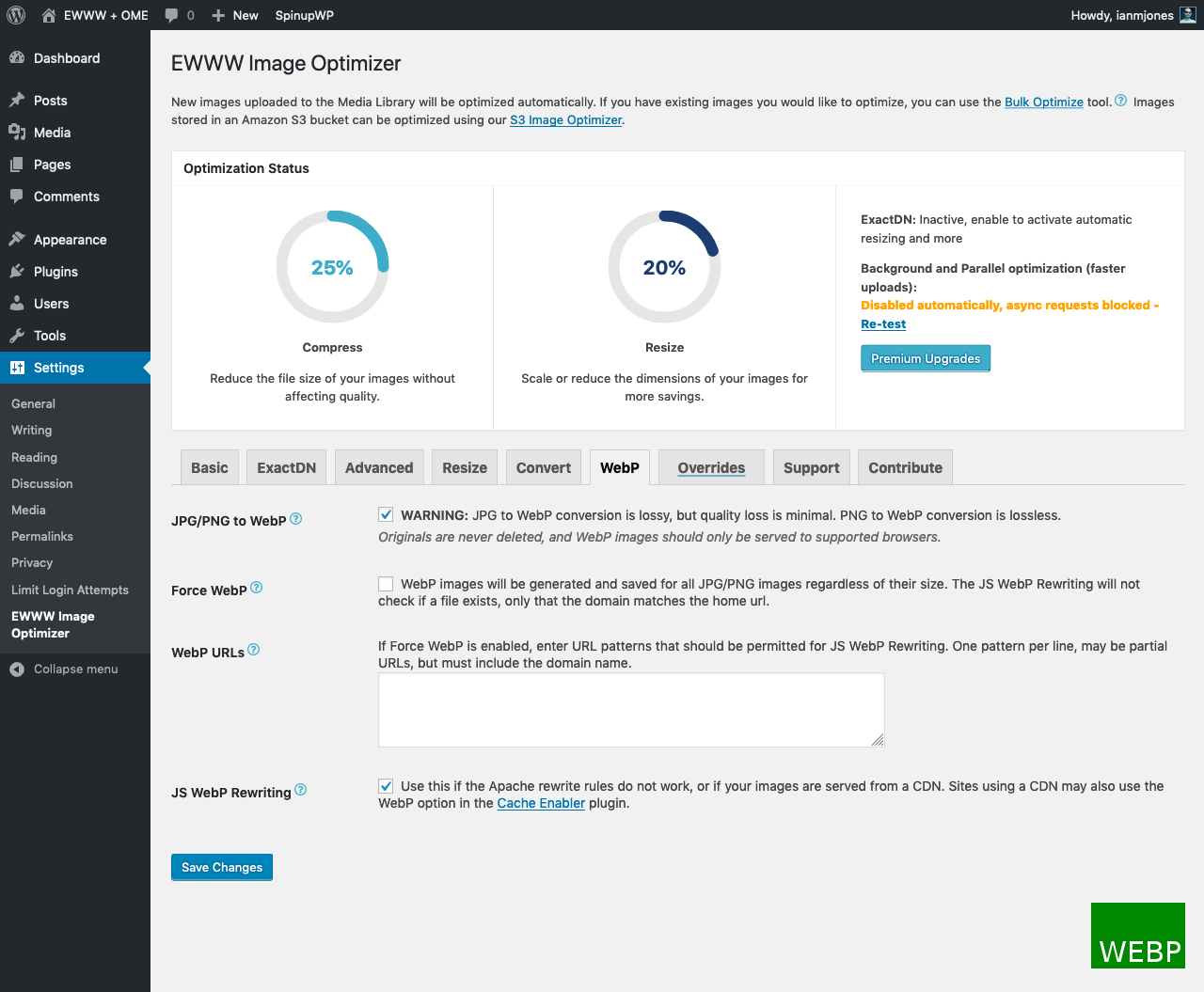Switch to the ExactDN tab
Image resolution: width=1204 pixels, height=992 pixels.
pyautogui.click(x=287, y=467)
